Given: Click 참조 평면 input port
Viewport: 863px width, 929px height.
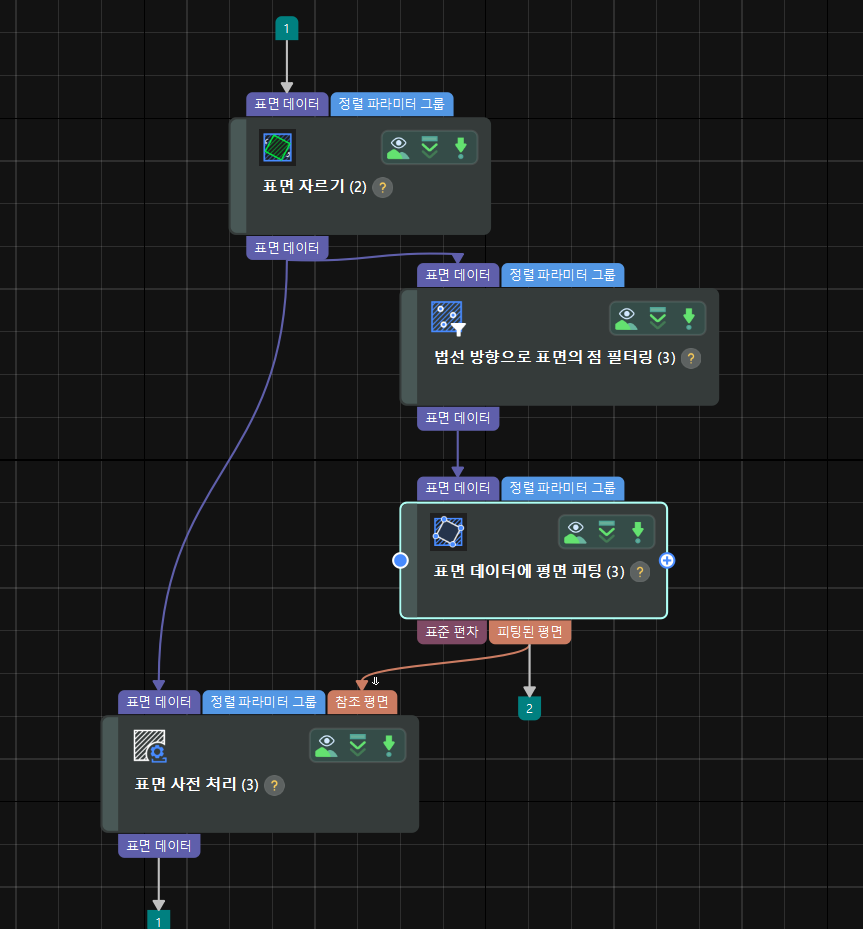Looking at the screenshot, I should (362, 702).
